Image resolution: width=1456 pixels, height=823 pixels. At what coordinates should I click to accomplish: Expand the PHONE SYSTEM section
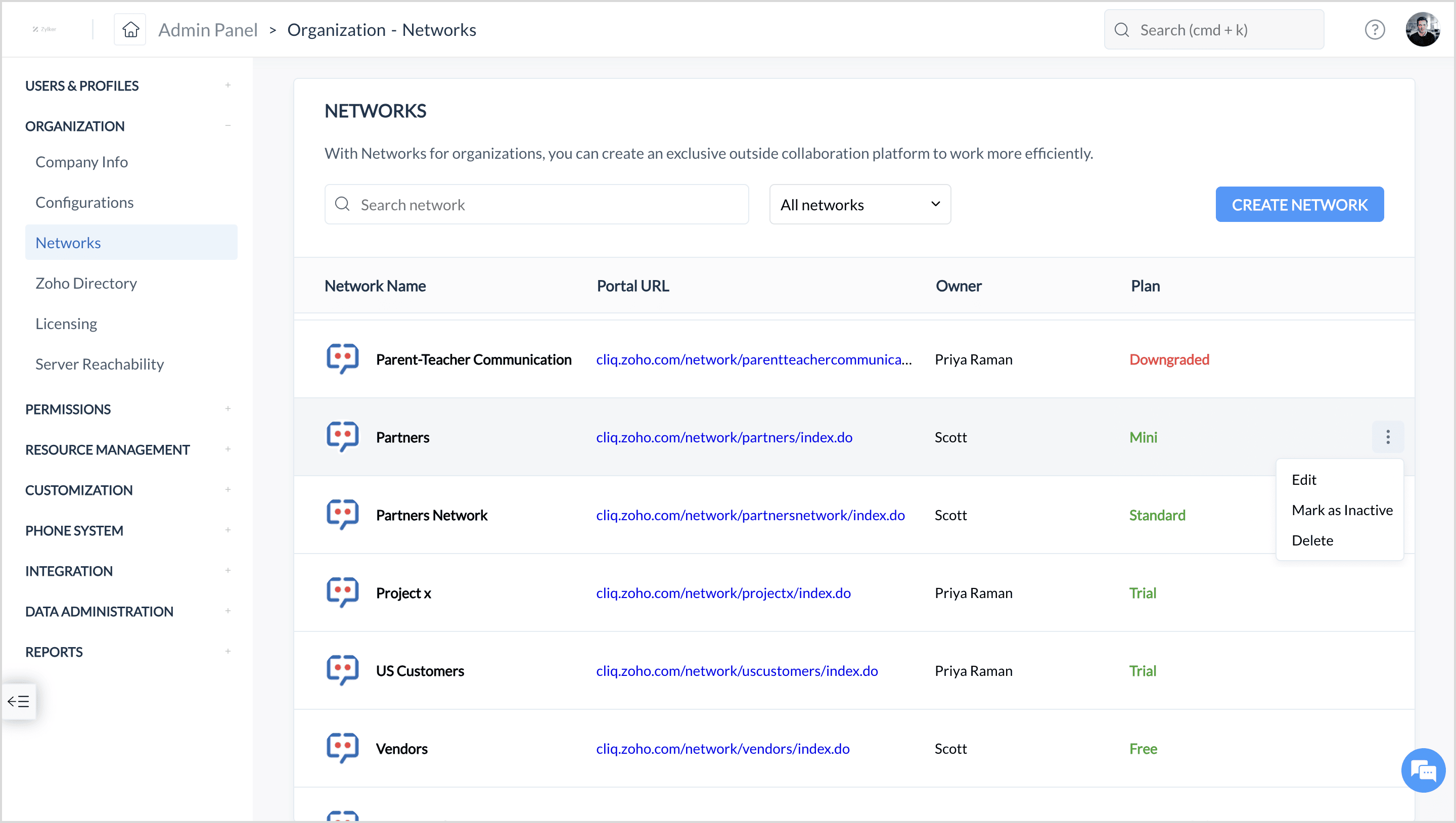click(x=228, y=530)
